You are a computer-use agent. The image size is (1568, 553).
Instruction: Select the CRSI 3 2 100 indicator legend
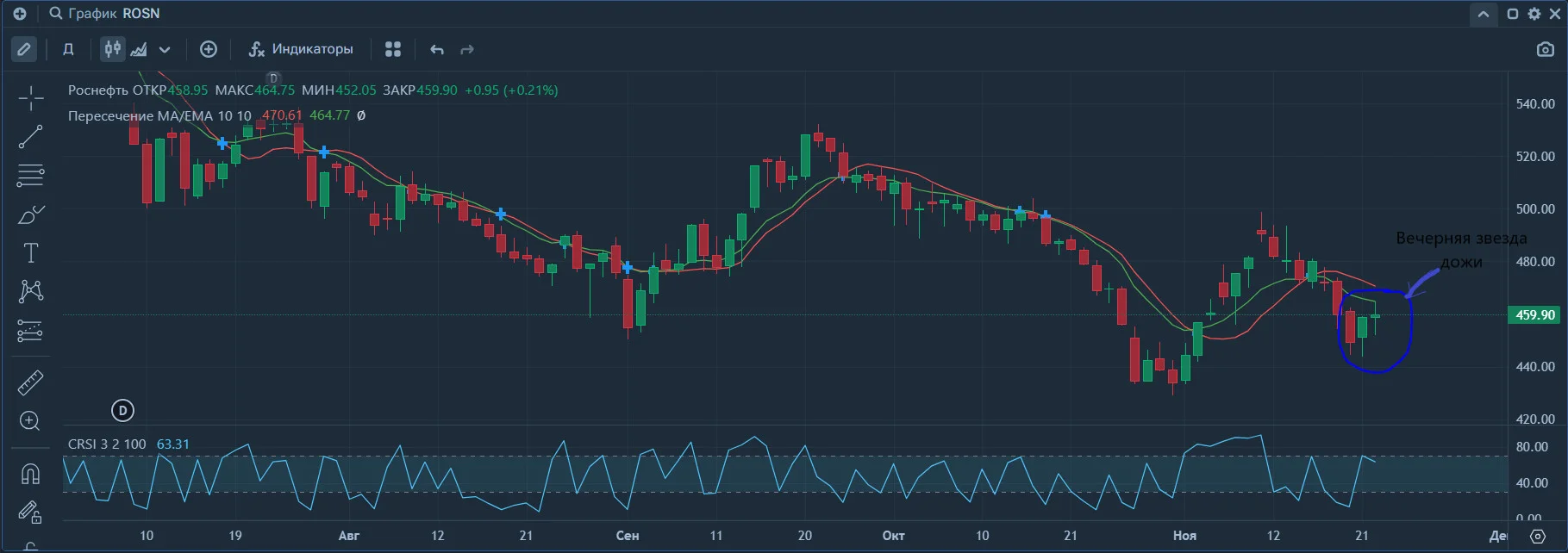(x=107, y=444)
